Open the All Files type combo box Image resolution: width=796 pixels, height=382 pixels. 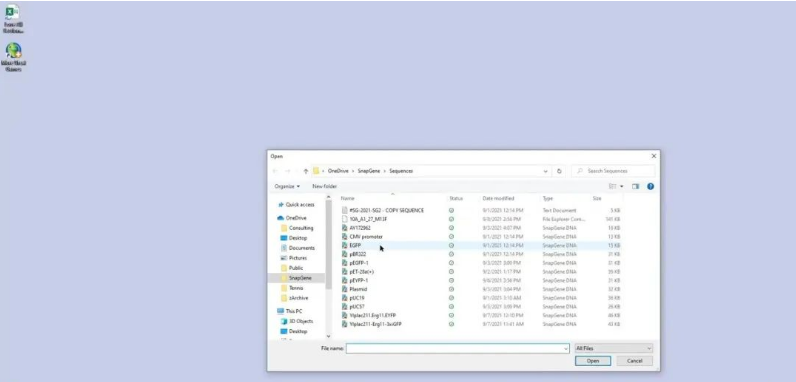(613, 348)
